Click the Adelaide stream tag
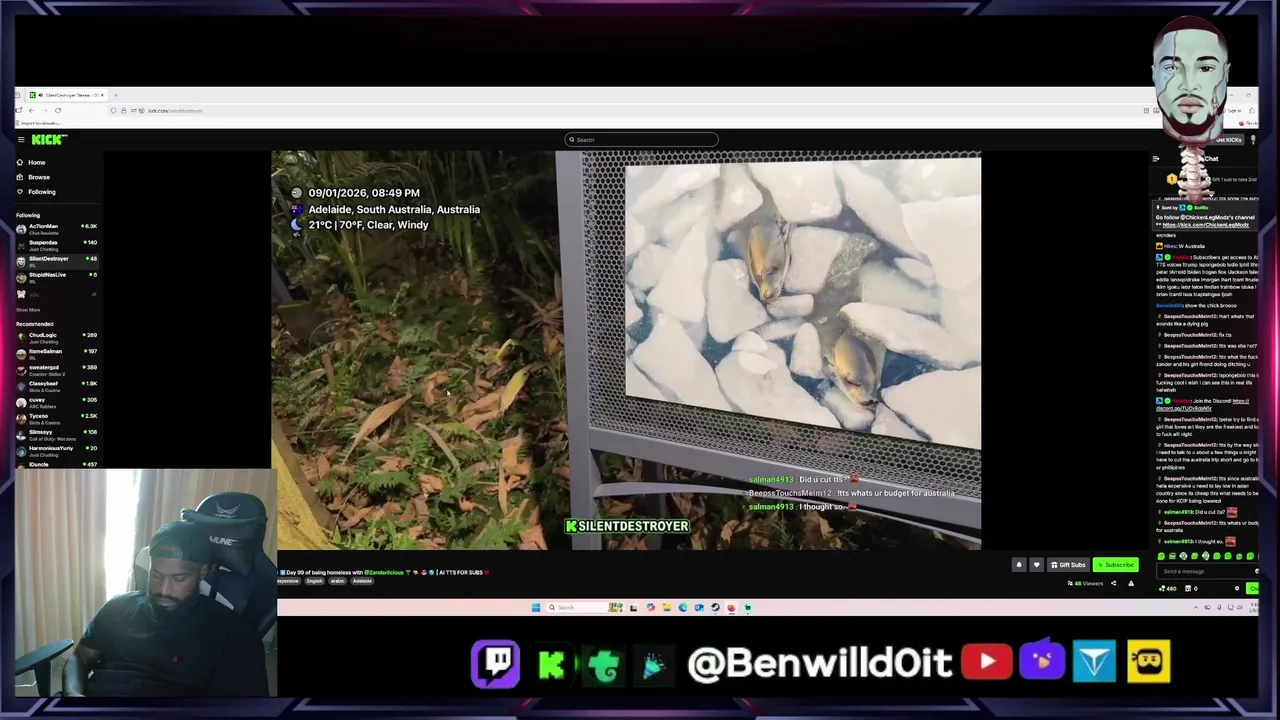Image resolution: width=1280 pixels, height=720 pixels. 362,581
